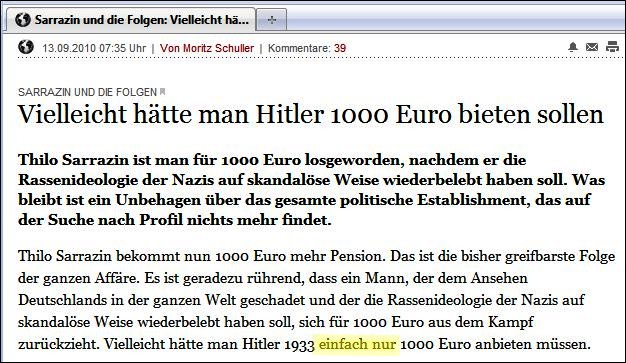
Task: Click the line starting Thilo Sarrazin bekommt nun
Action: [x=317, y=256]
